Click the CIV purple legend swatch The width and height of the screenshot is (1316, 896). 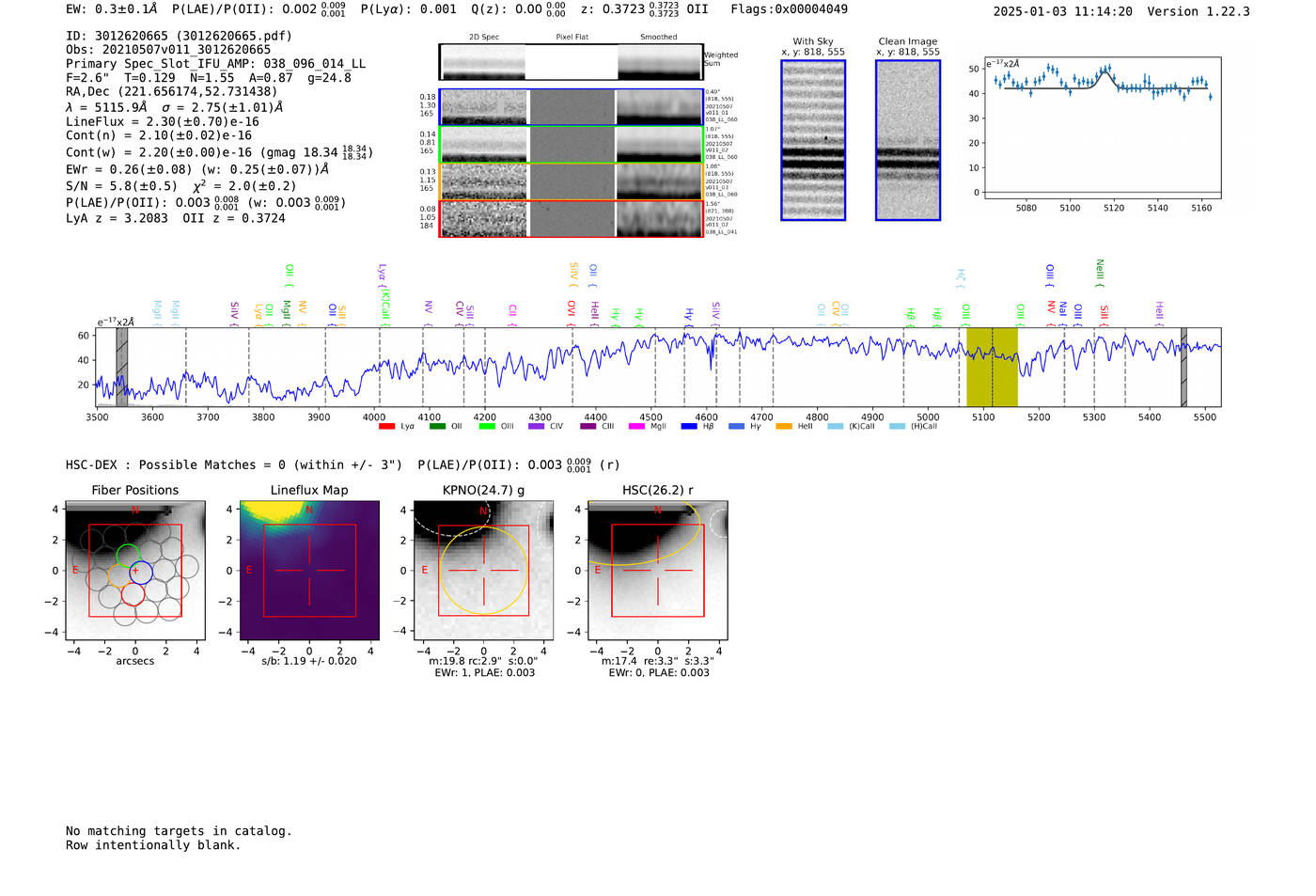[537, 426]
